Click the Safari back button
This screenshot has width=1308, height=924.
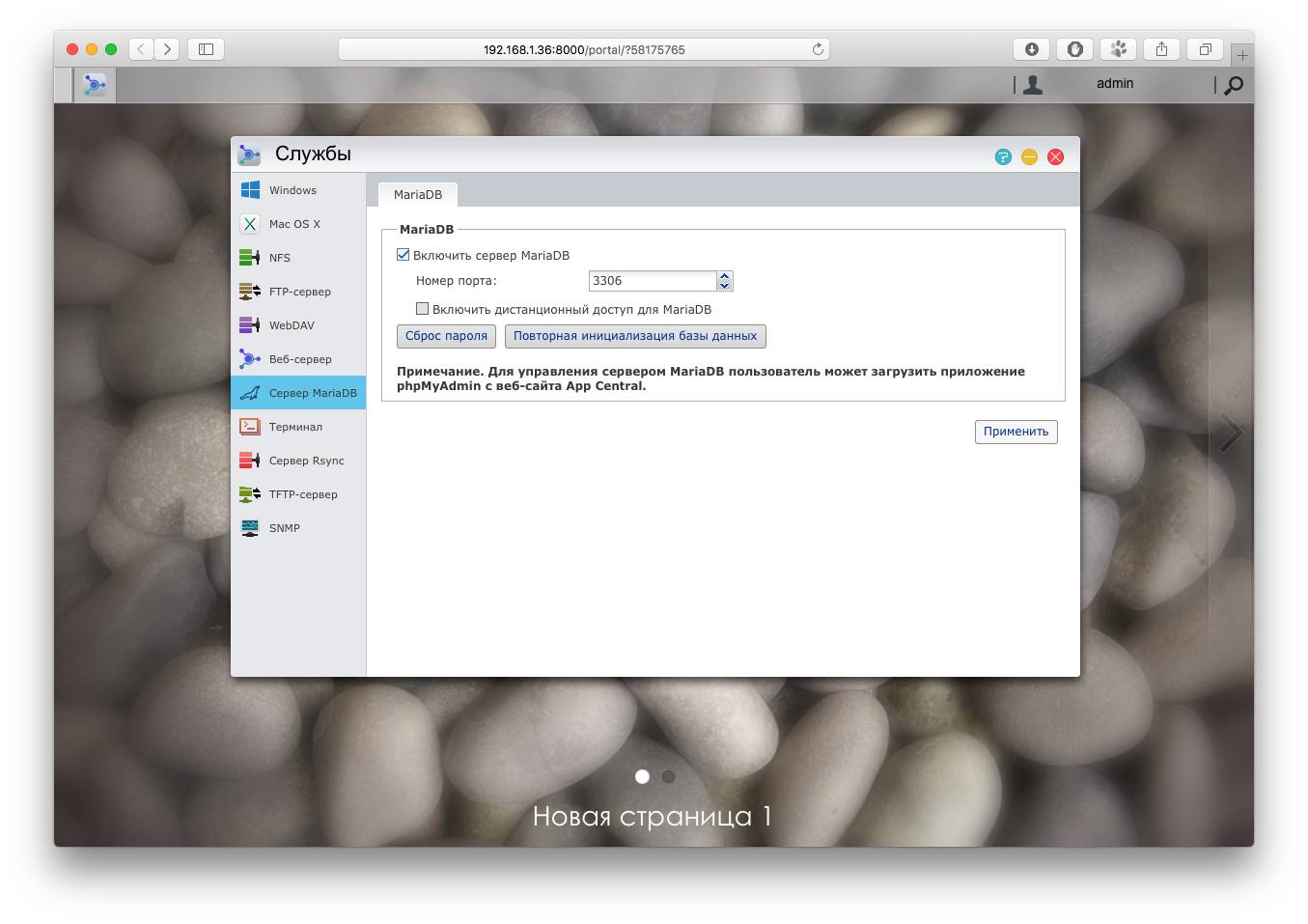[x=141, y=49]
